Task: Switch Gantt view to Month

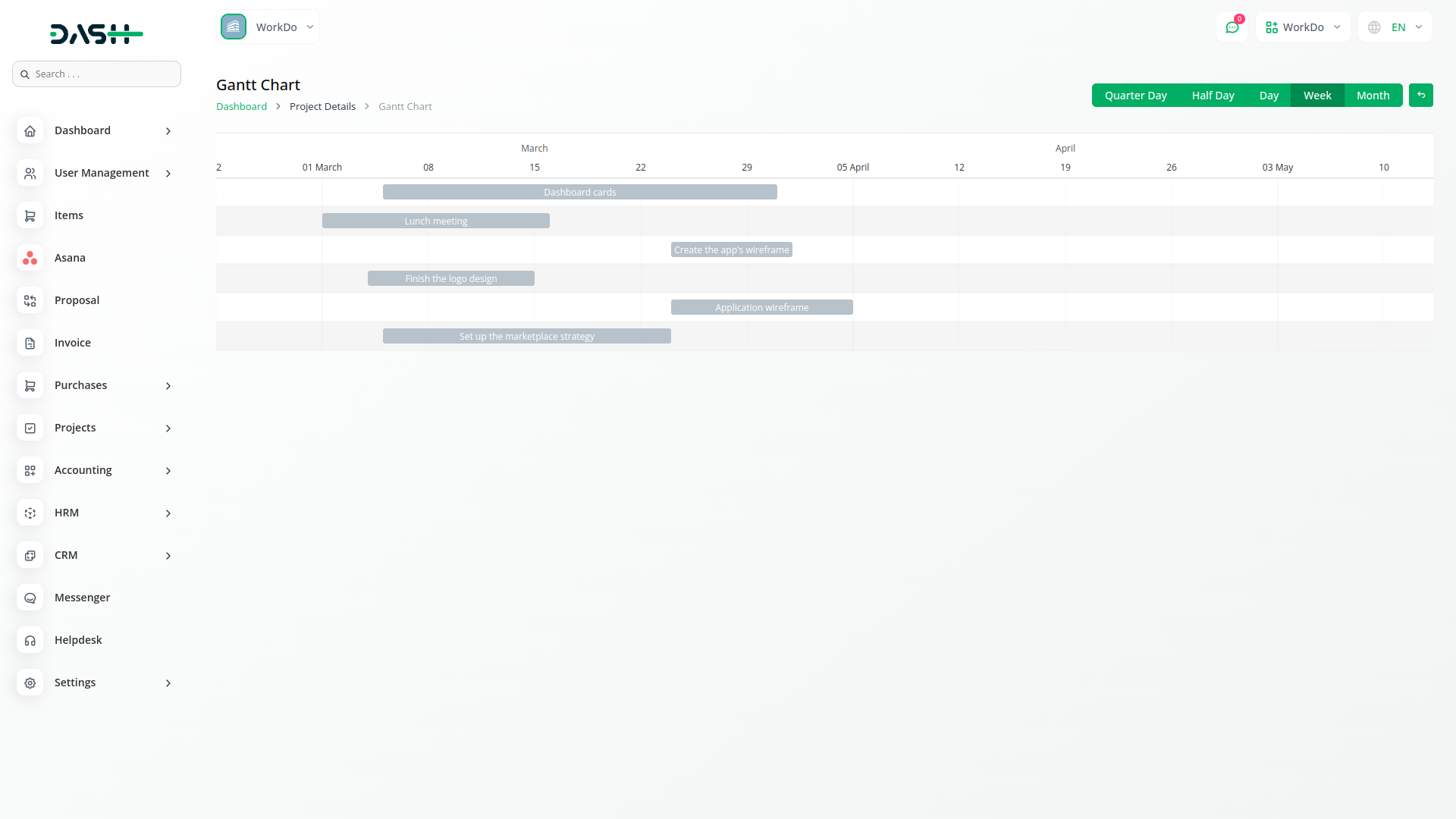Action: tap(1373, 96)
